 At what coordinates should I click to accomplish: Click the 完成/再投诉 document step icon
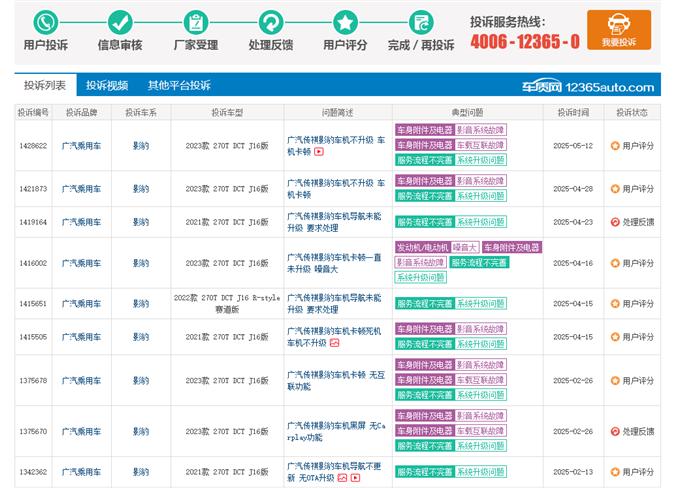click(x=421, y=22)
